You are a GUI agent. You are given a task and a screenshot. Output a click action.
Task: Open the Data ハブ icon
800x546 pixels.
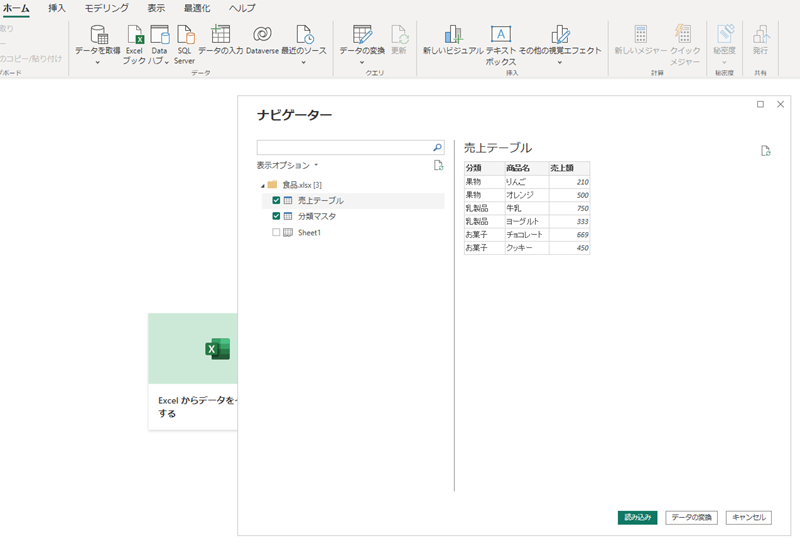(159, 36)
